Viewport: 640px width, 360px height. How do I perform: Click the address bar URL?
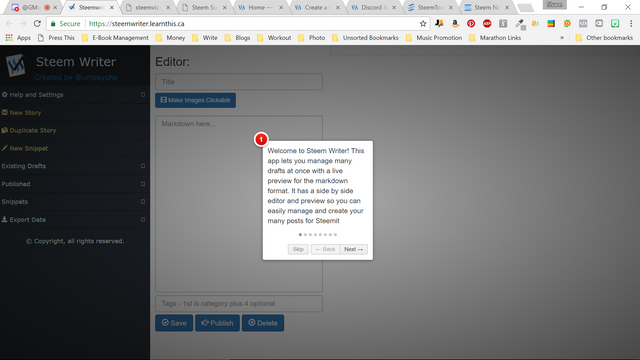tap(137, 24)
